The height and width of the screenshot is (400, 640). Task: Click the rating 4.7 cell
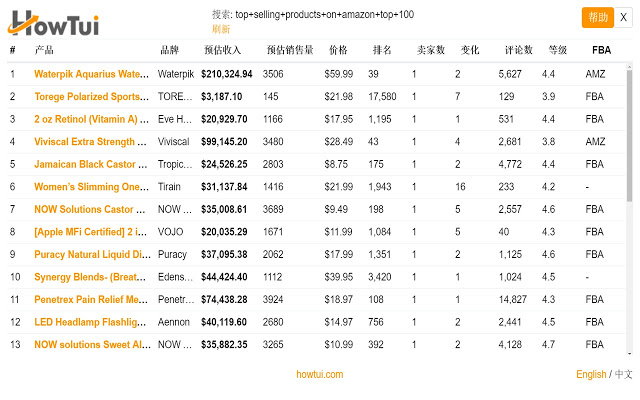(548, 344)
